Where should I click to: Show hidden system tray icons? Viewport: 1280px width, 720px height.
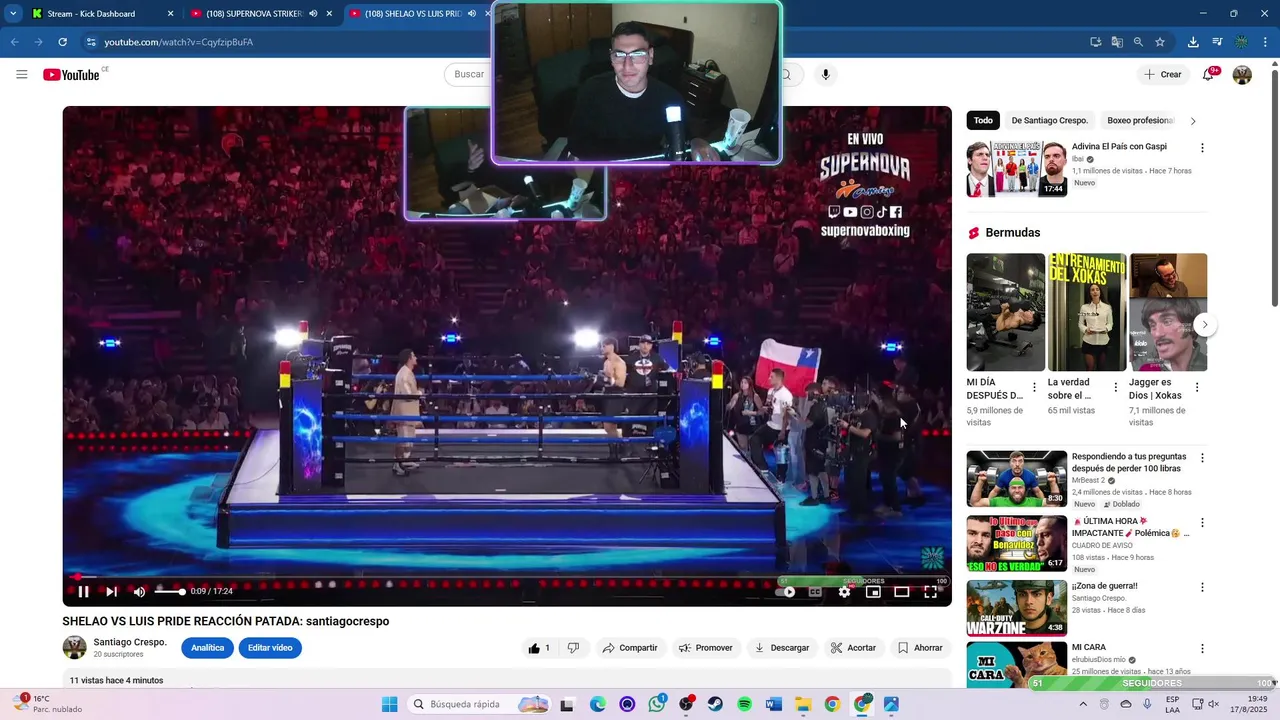coord(1082,704)
